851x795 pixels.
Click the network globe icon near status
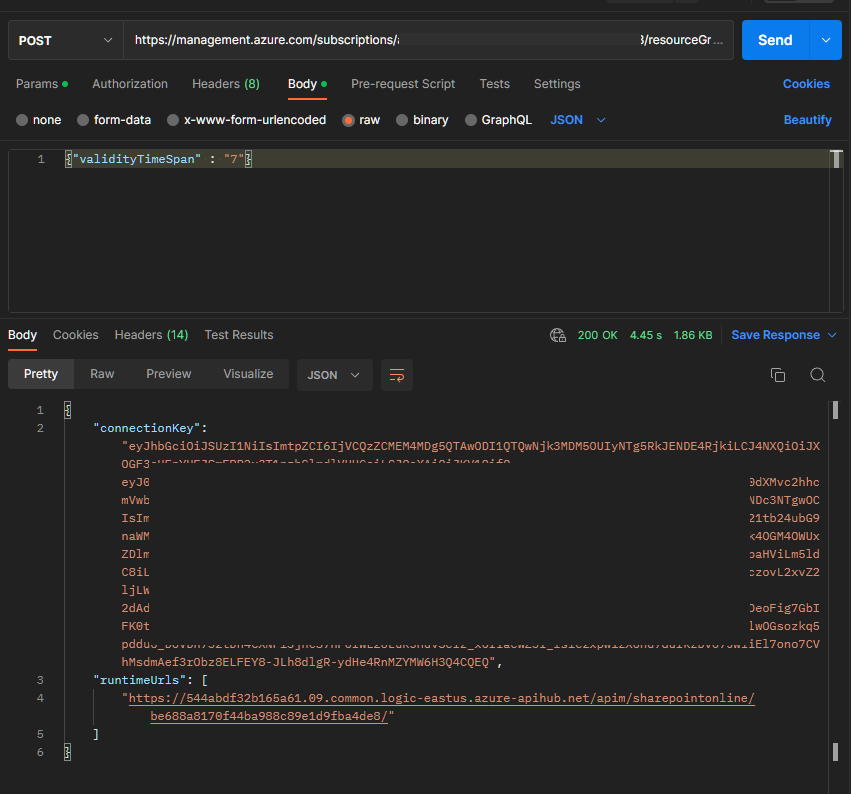coord(558,335)
